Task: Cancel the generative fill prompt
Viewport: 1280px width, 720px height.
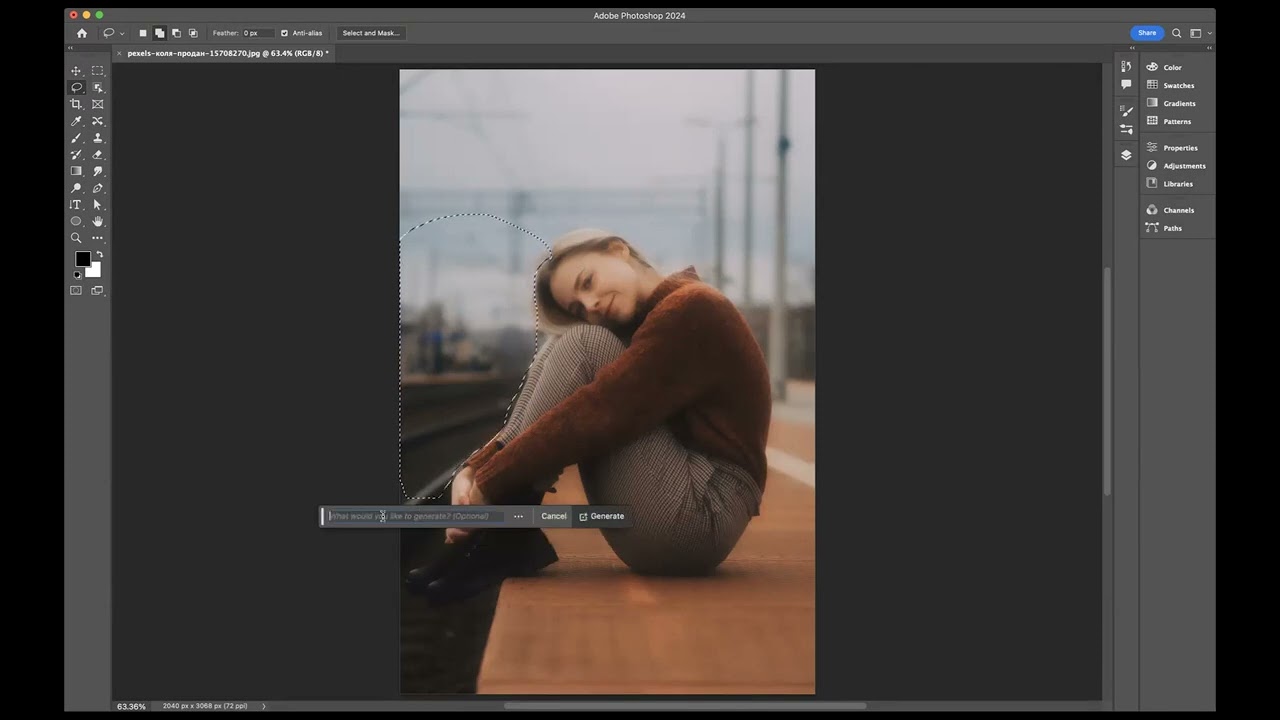Action: 554,516
